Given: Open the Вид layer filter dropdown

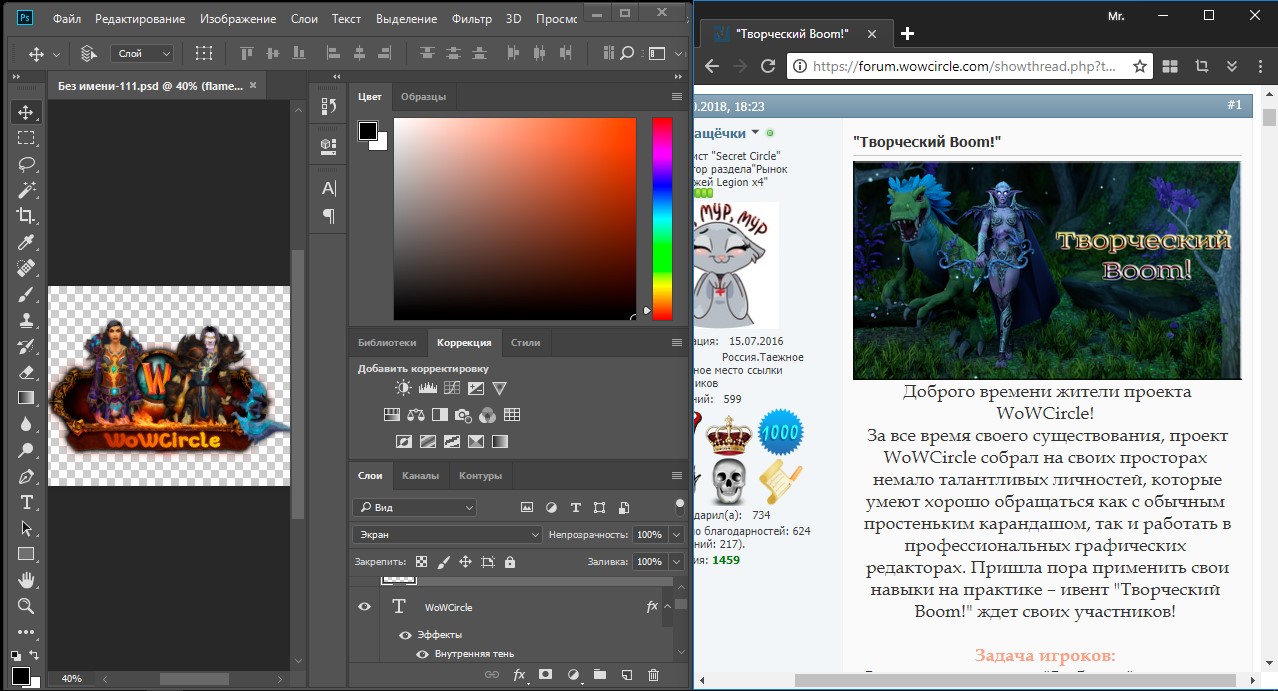Looking at the screenshot, I should 415,508.
